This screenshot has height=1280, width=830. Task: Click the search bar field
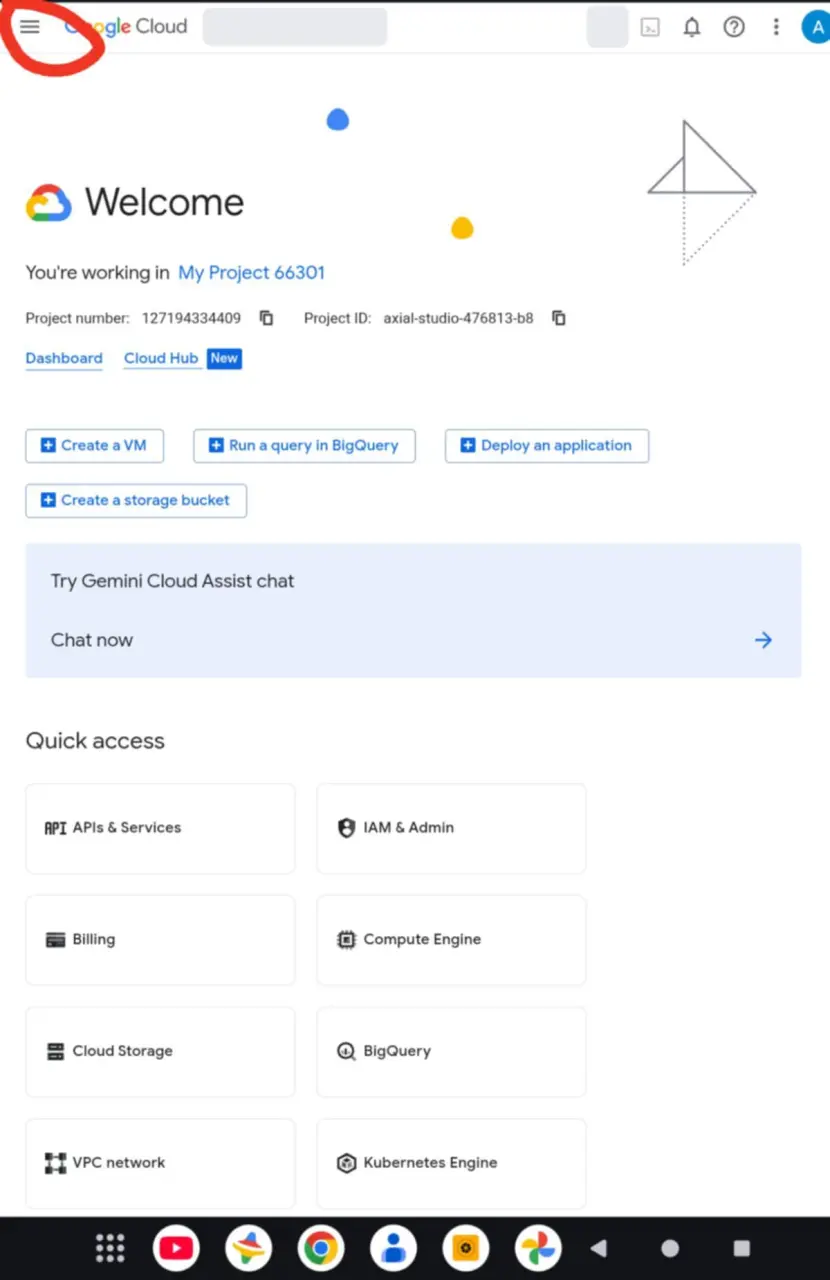295,27
